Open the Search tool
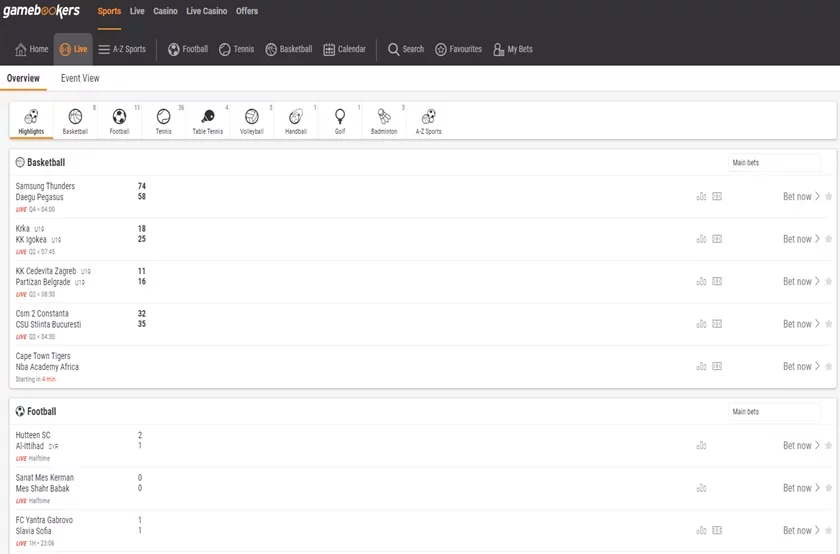Image resolution: width=840 pixels, height=554 pixels. [406, 49]
